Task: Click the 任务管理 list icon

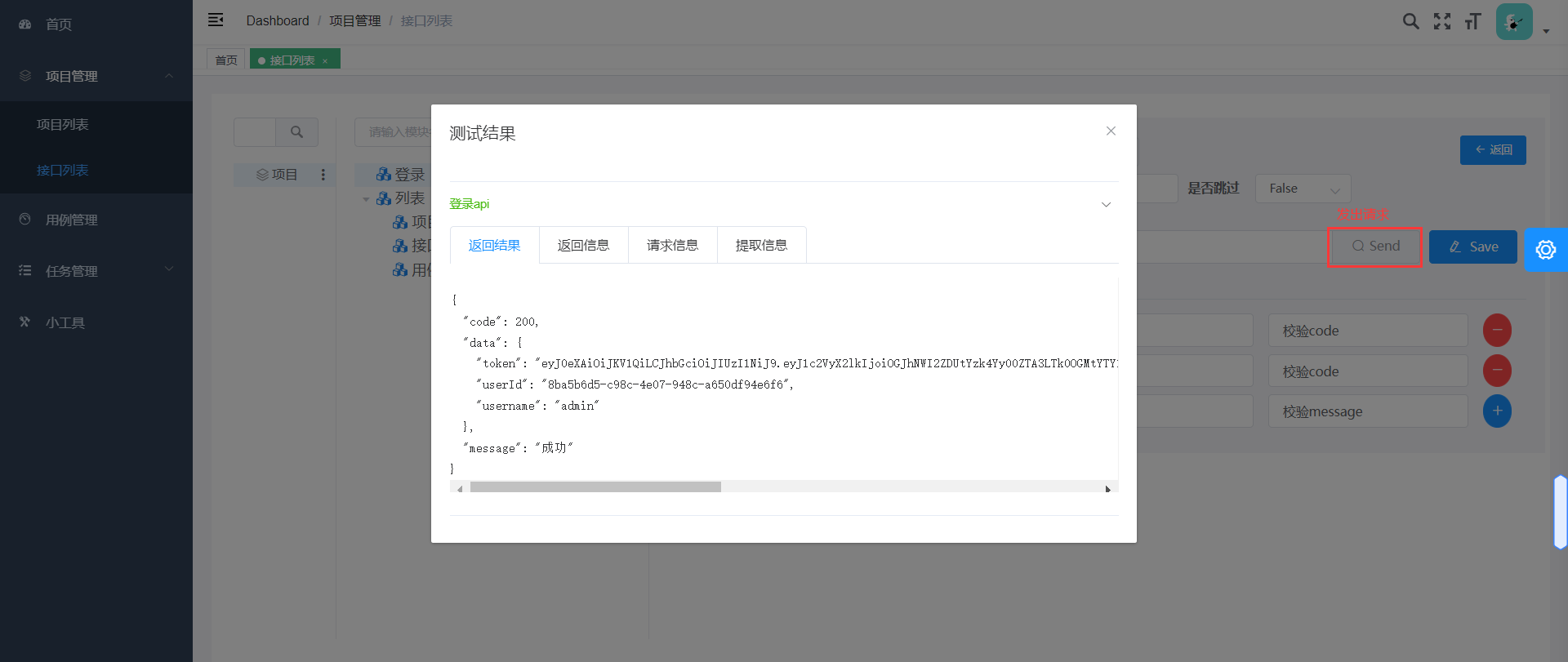Action: (25, 270)
